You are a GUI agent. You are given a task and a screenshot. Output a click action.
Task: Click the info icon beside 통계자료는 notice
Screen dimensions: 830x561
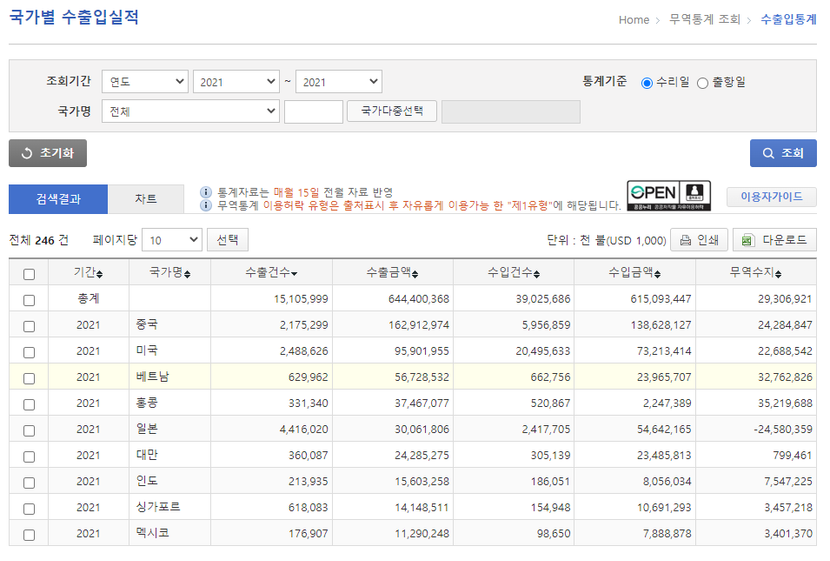pos(206,192)
